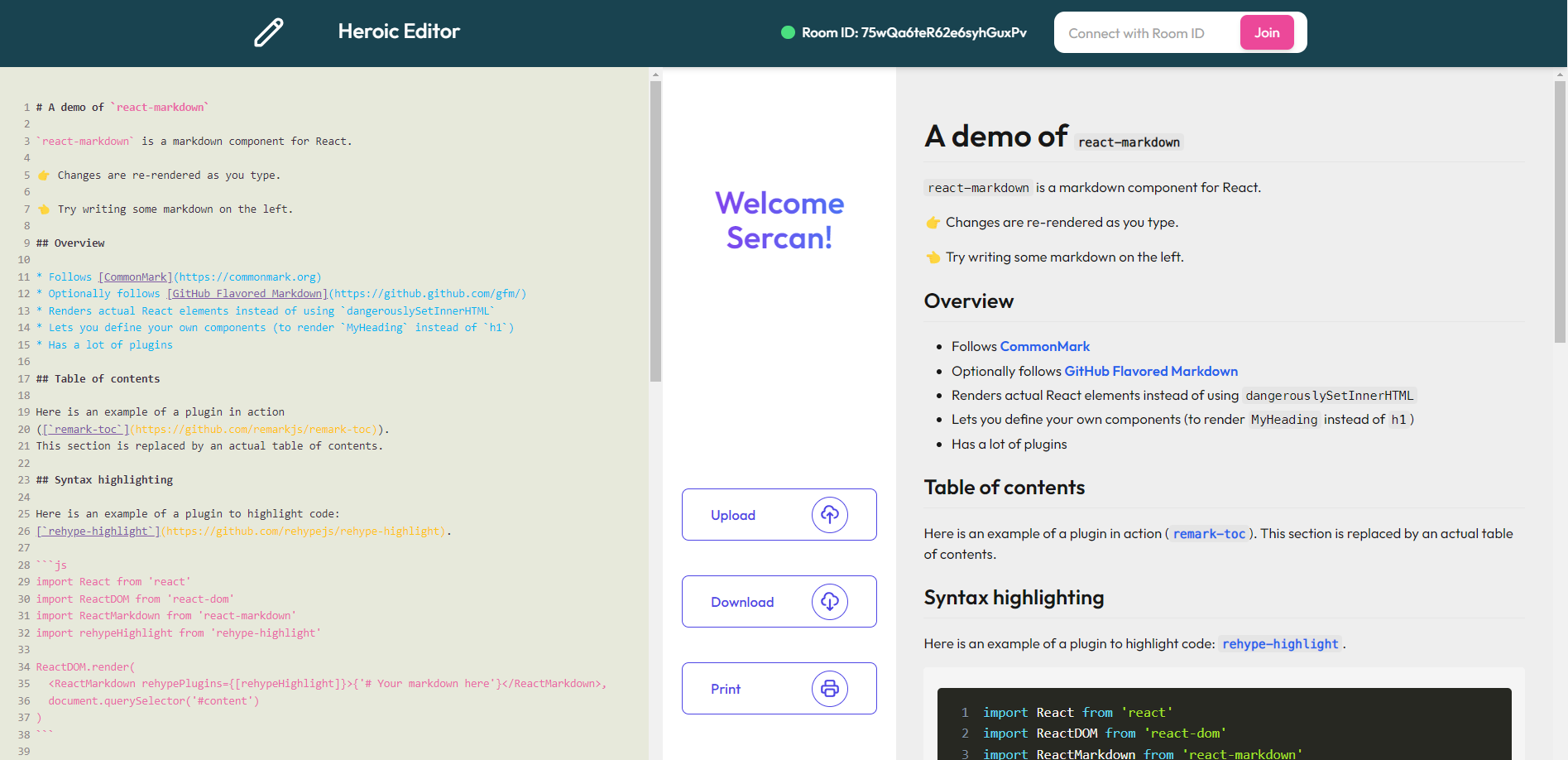Click '[`rehype-highlight`]' in editor line 26
The width and height of the screenshot is (1568, 760).
[x=98, y=531]
